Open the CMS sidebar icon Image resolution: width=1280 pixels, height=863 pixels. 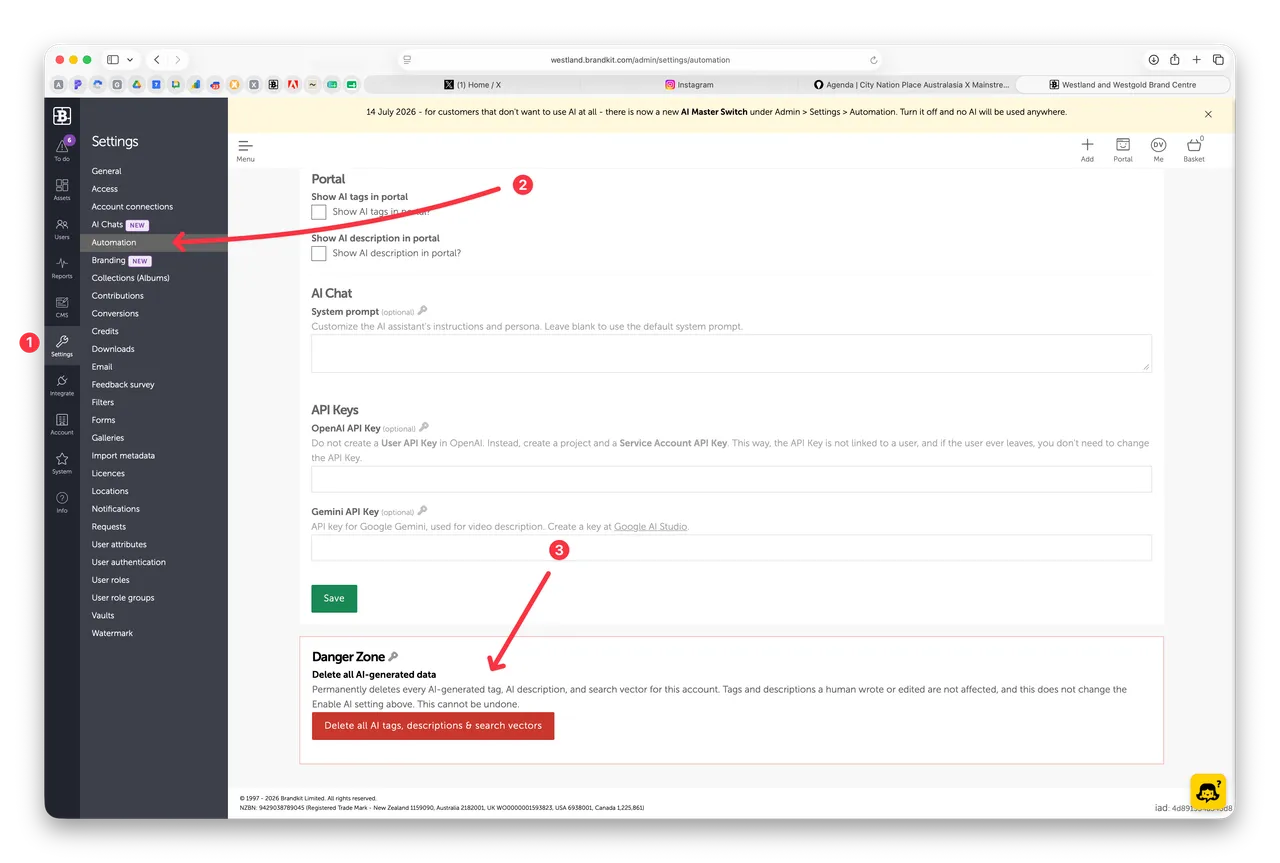[62, 306]
